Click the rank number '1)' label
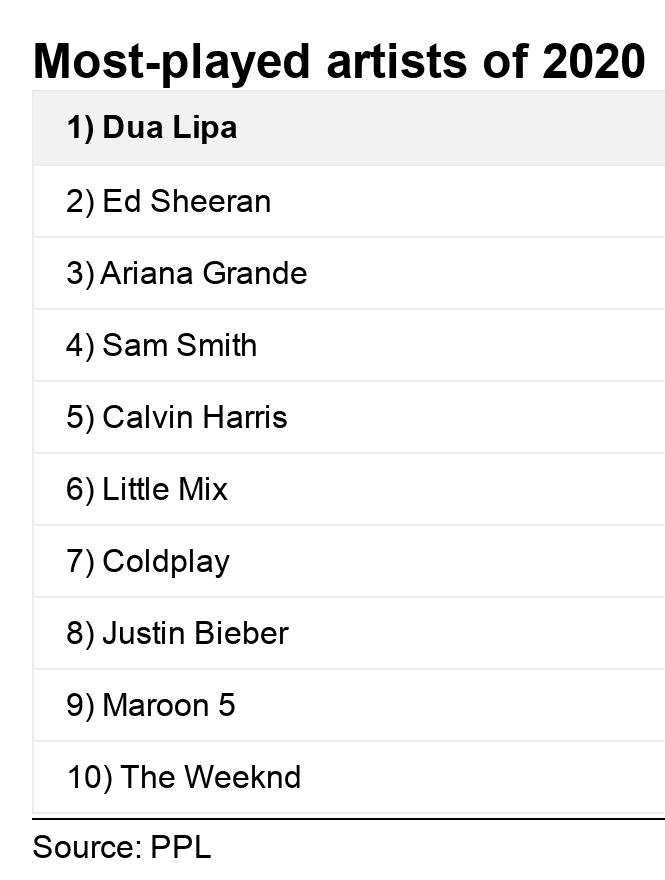The image size is (665, 880). (80, 128)
